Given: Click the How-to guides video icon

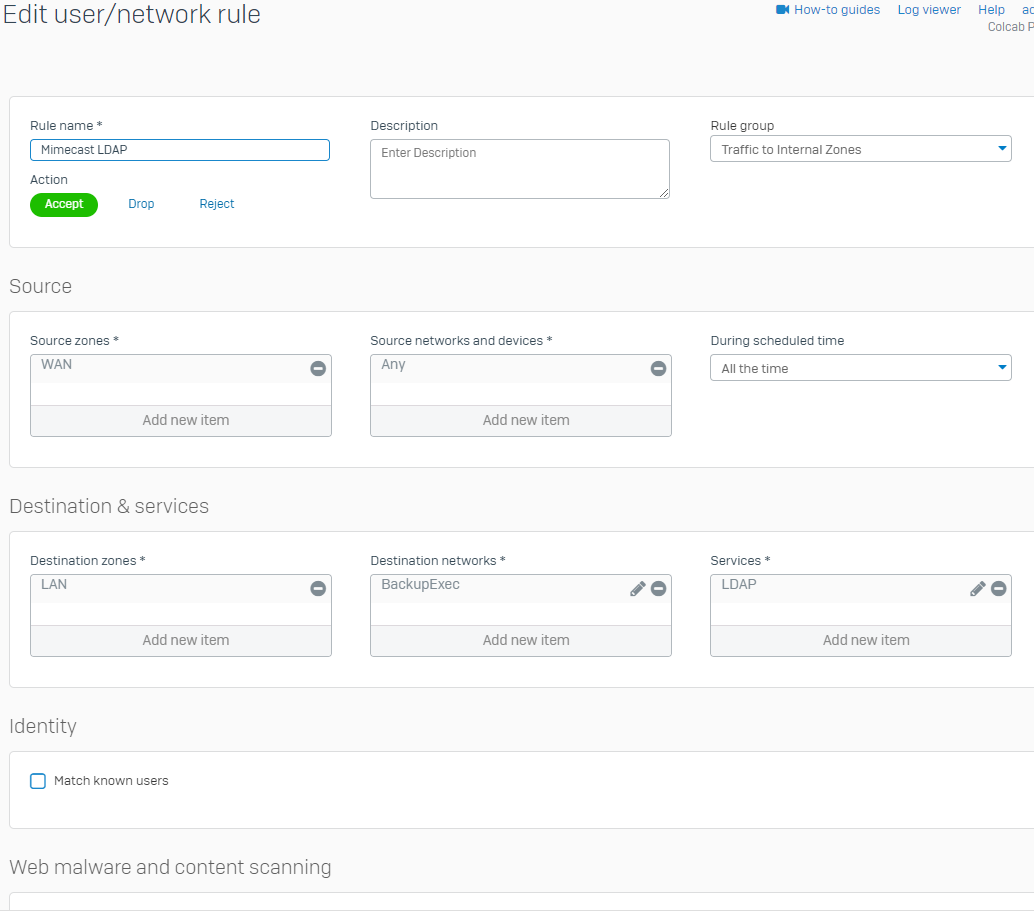Looking at the screenshot, I should click(782, 10).
